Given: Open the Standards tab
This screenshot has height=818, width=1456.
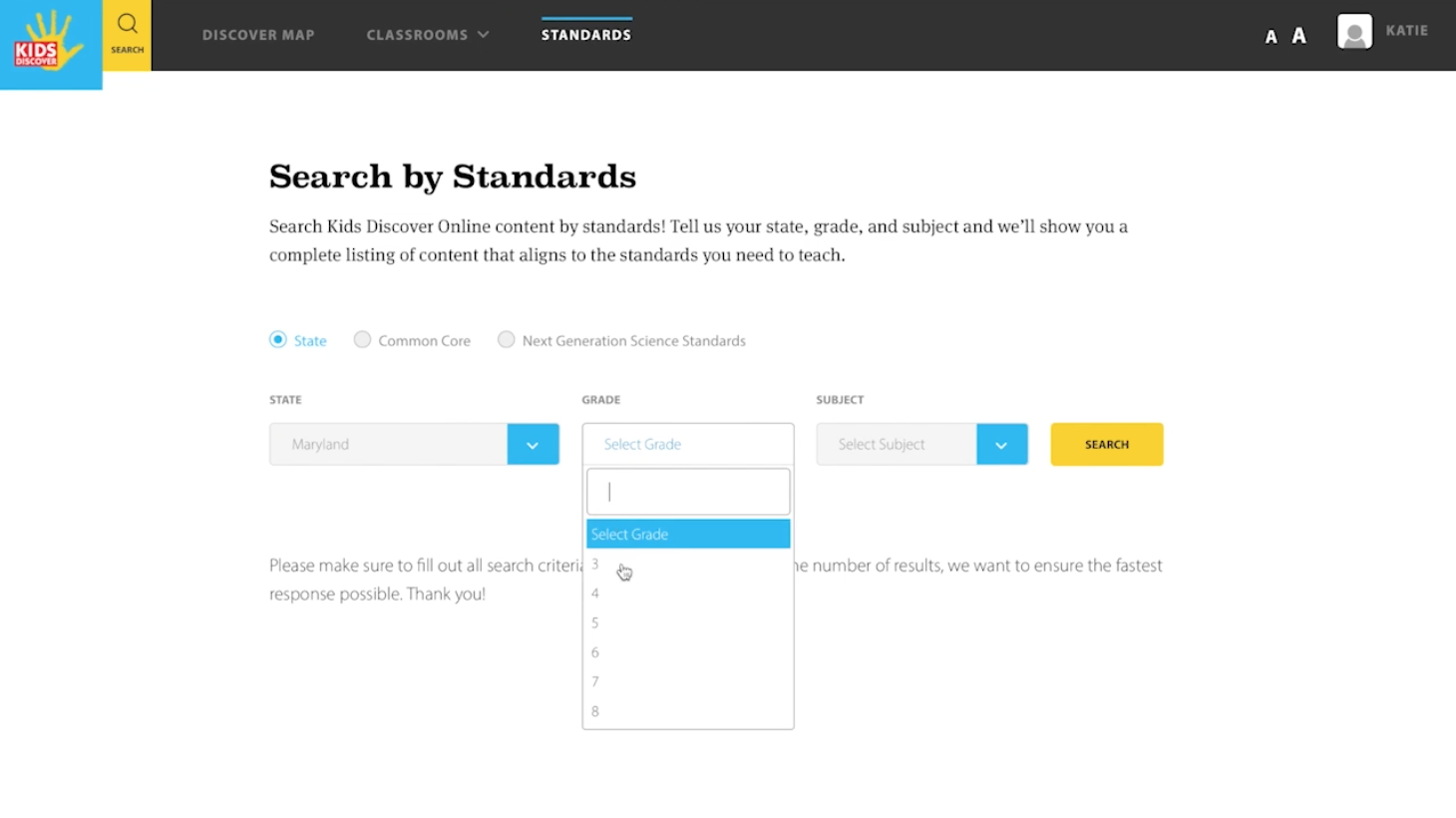Looking at the screenshot, I should [586, 35].
